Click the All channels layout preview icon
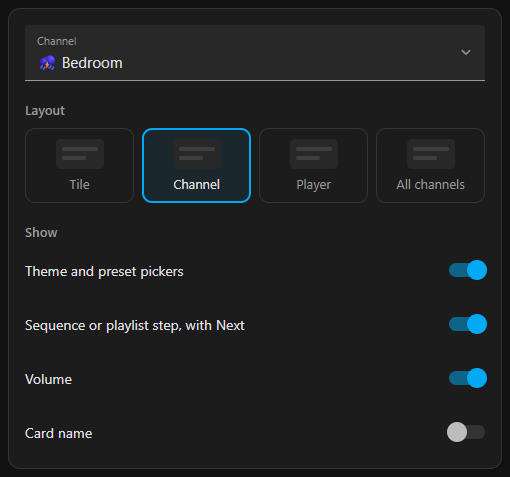This screenshot has height=477, width=510. click(x=431, y=154)
